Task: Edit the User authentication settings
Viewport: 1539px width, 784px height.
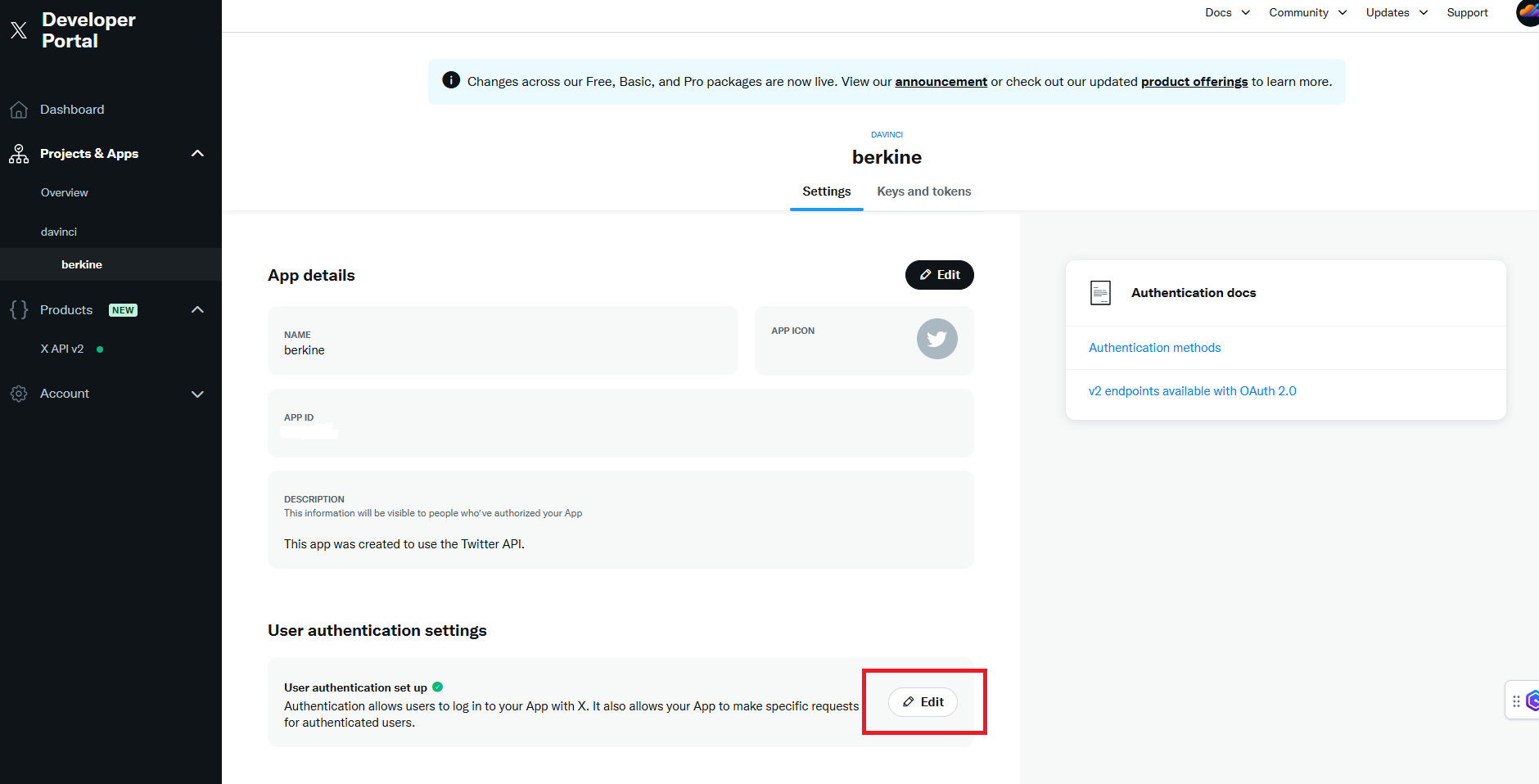Action: (x=923, y=702)
